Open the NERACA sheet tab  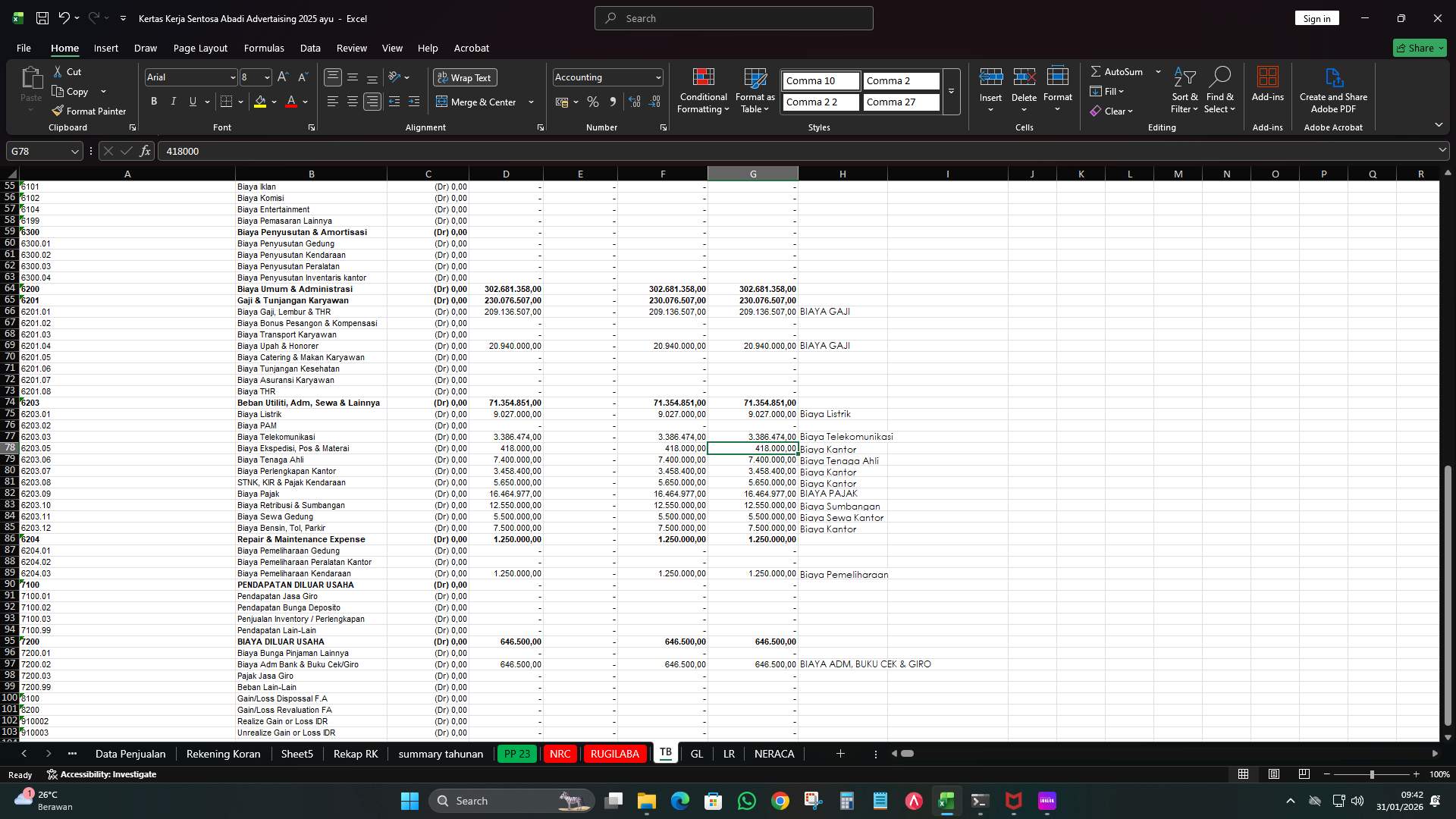(x=774, y=753)
